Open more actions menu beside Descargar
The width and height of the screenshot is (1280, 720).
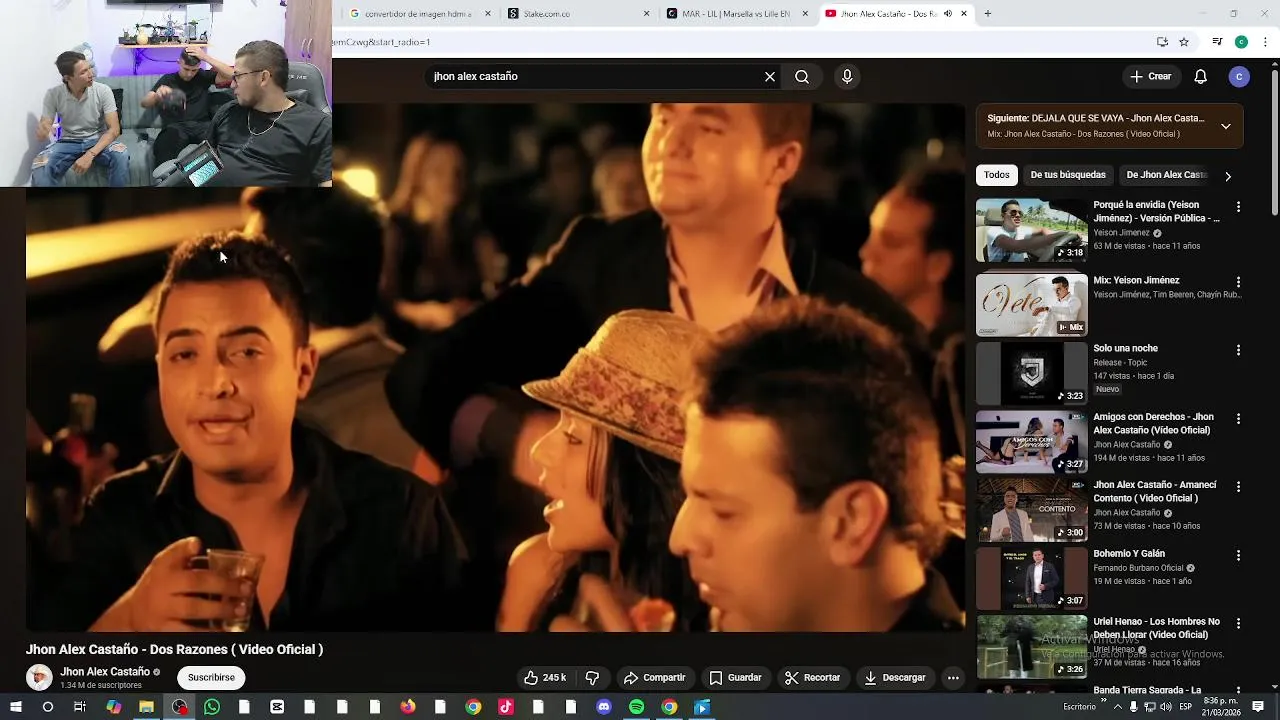point(953,678)
